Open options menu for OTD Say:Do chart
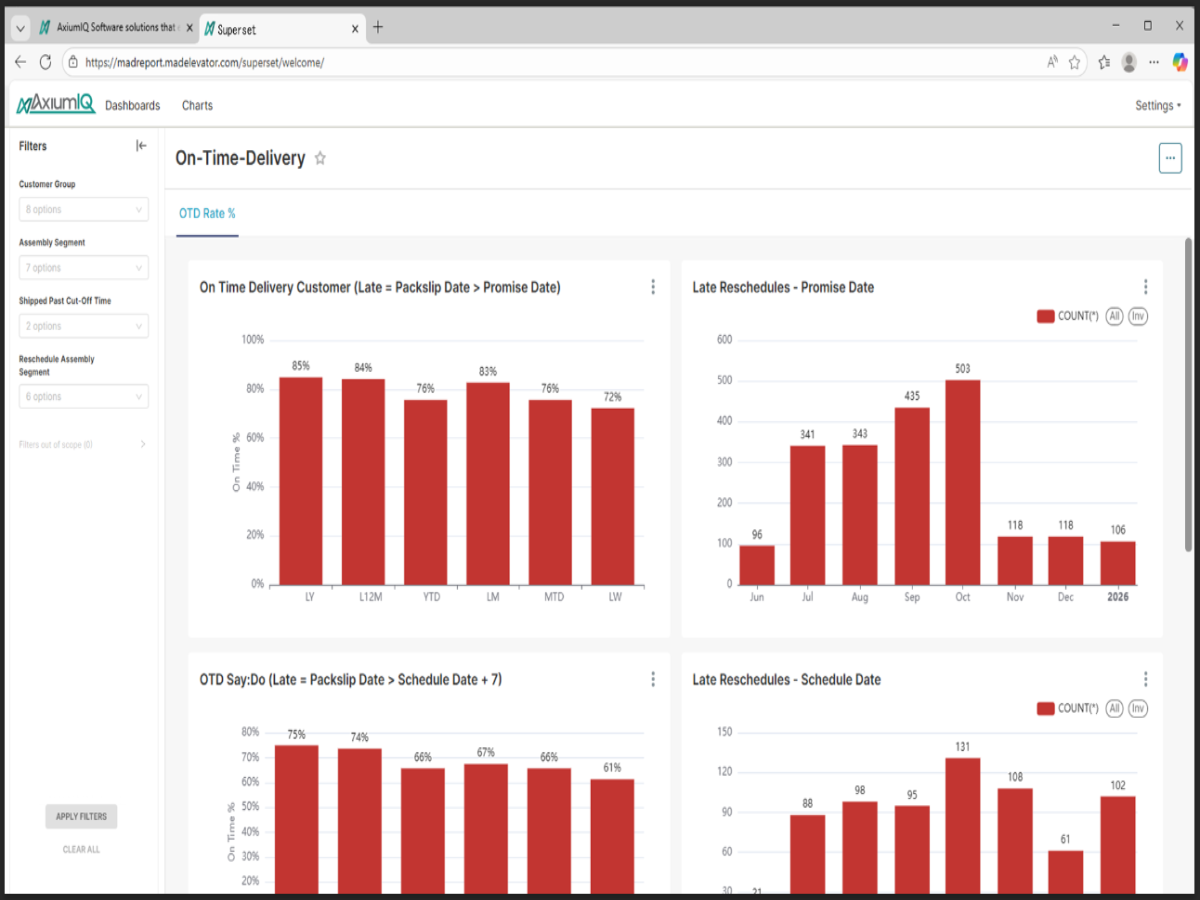The width and height of the screenshot is (1200, 900). pyautogui.click(x=653, y=679)
